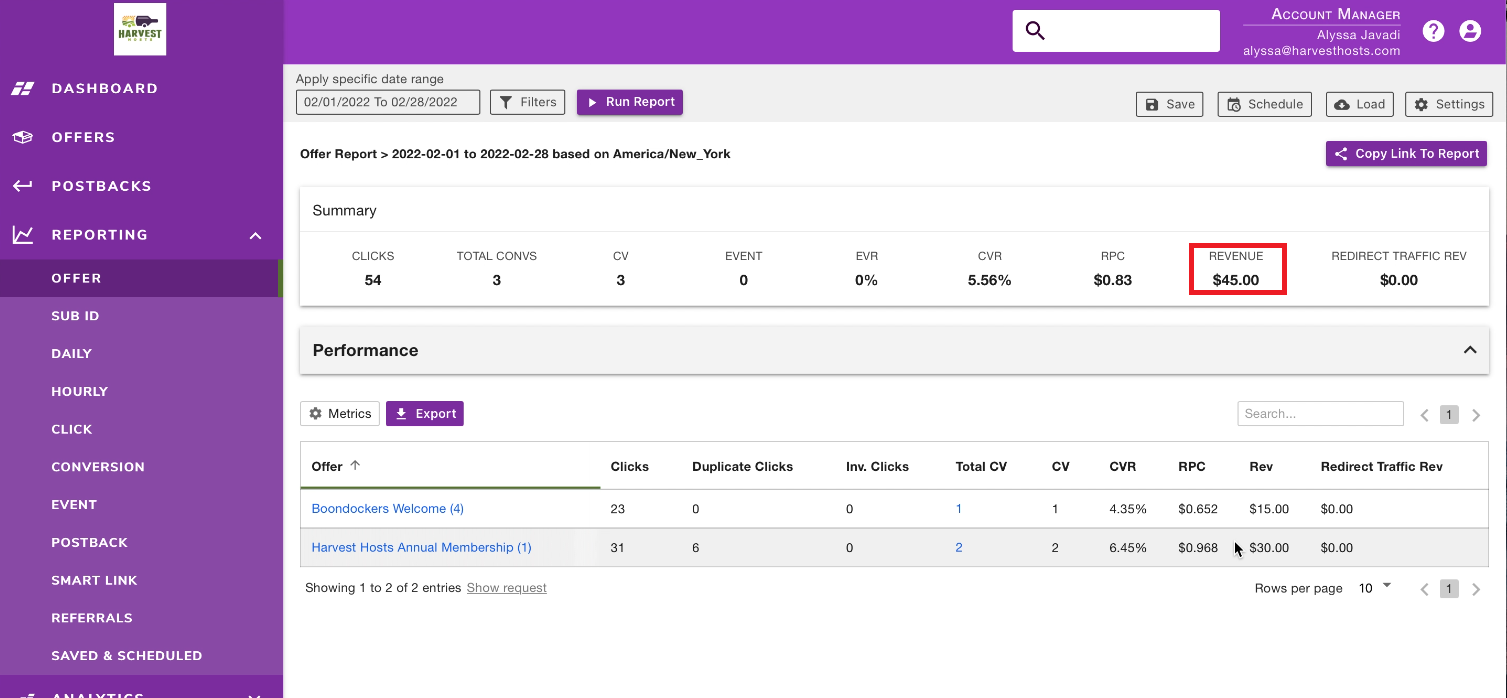Click the Postbacks arrow icon
This screenshot has height=698, width=1507.
click(x=23, y=186)
